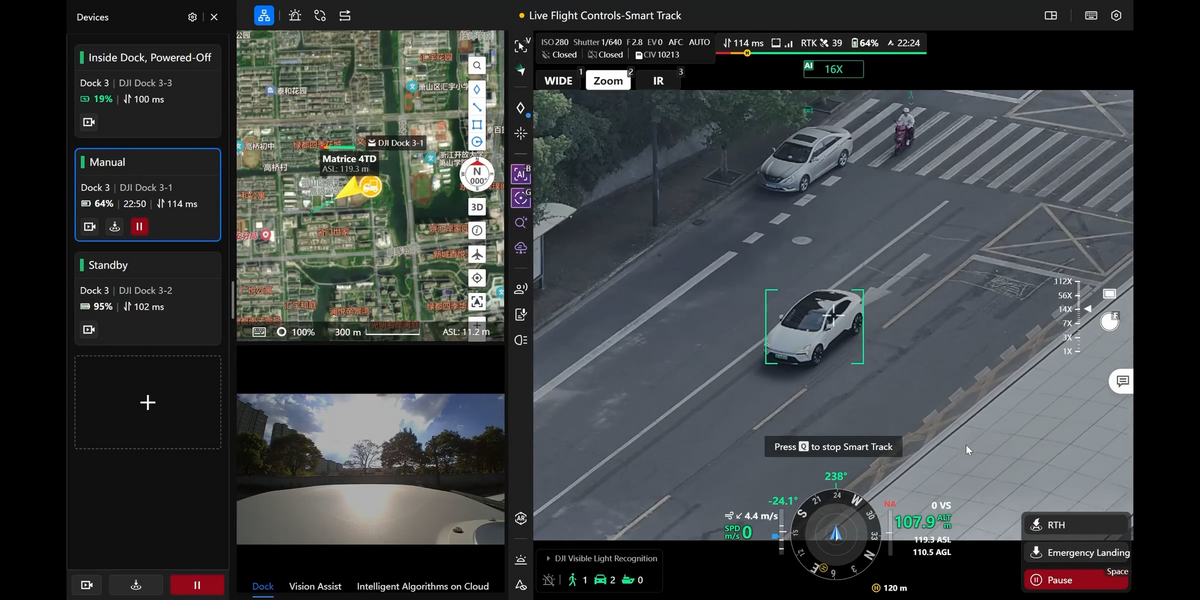Switch to the Vision Assist tab
This screenshot has width=1200, height=600.
(x=315, y=586)
